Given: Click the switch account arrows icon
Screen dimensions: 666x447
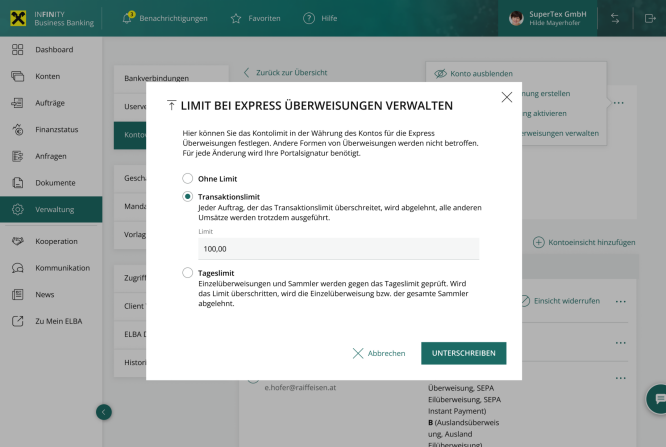Looking at the screenshot, I should click(614, 18).
